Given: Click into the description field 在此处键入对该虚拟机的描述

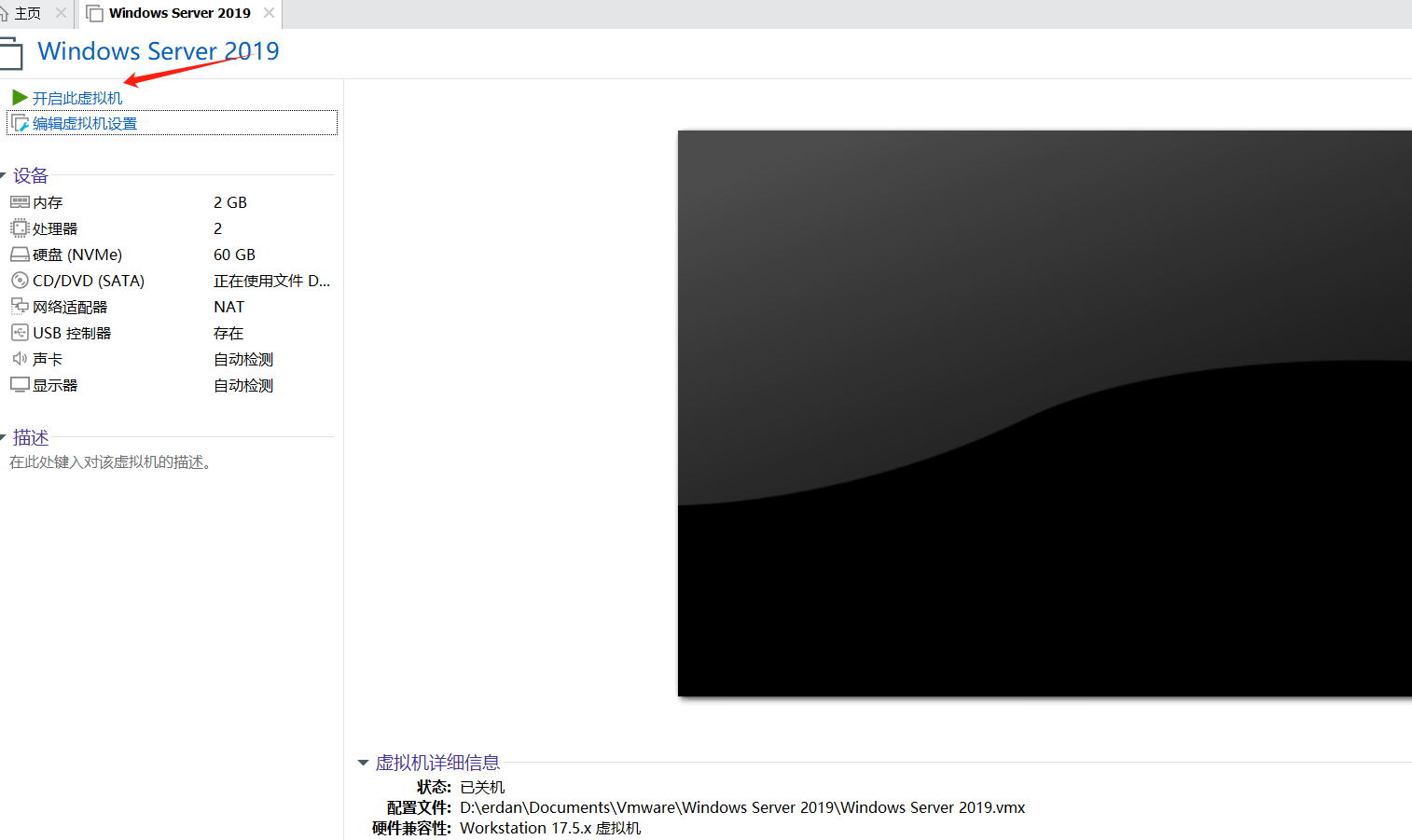Looking at the screenshot, I should click(111, 461).
